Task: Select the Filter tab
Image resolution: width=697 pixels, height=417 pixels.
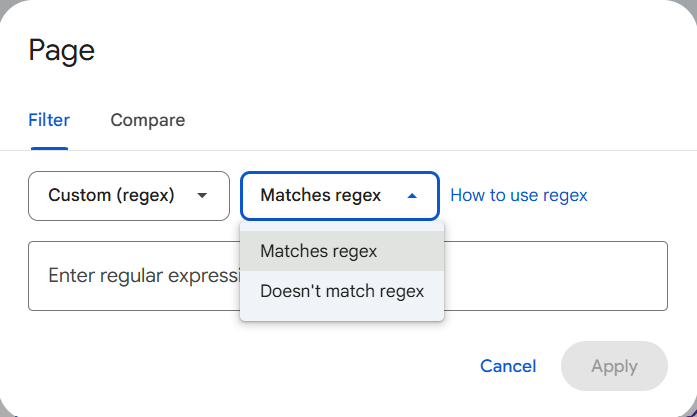Action: click(x=49, y=120)
